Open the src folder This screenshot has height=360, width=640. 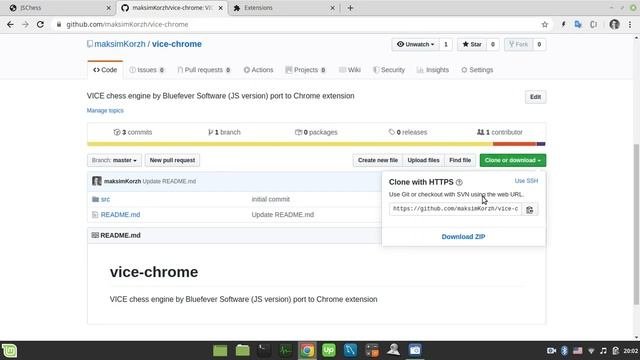(x=105, y=199)
